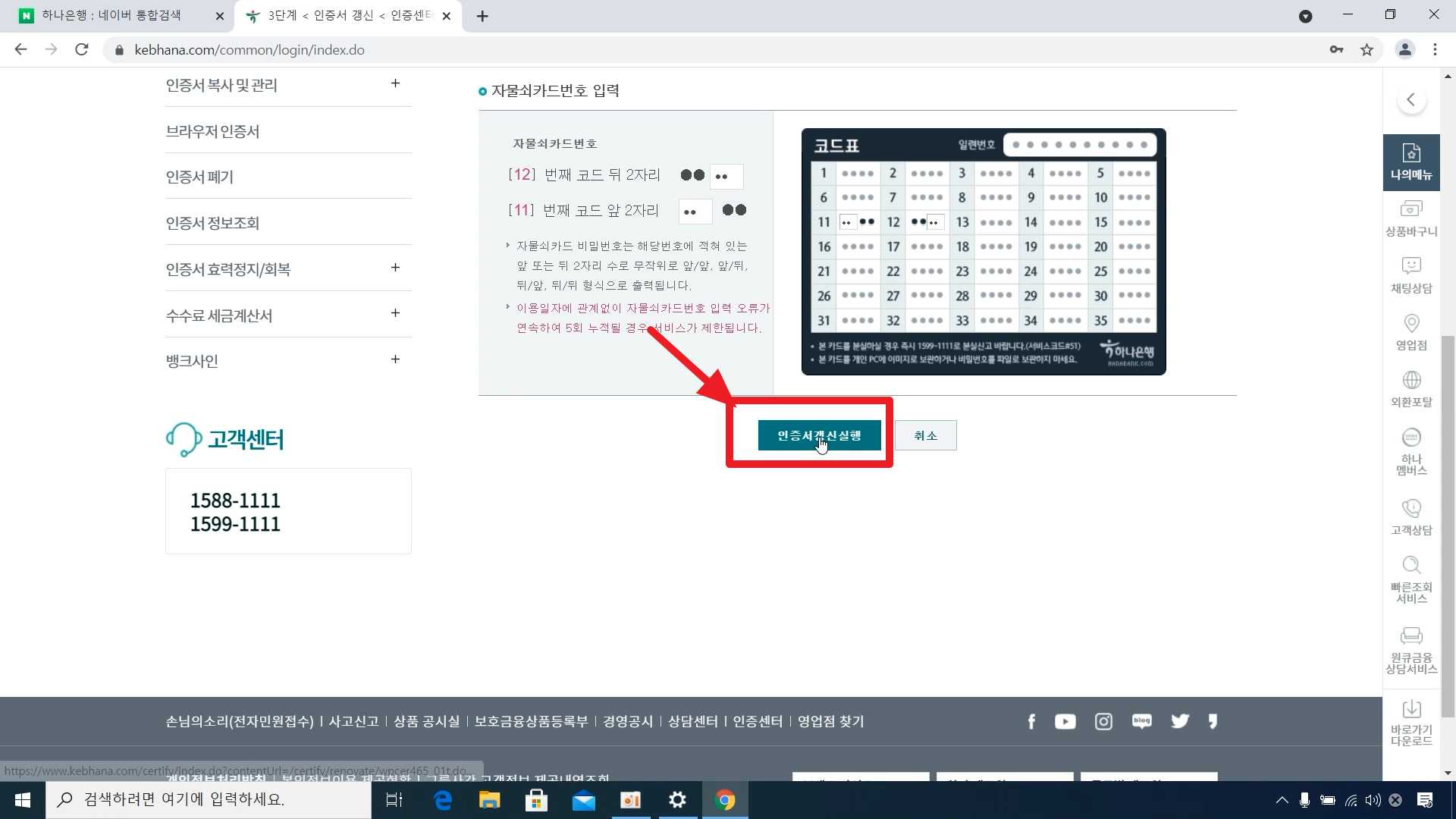Expand 인증서 복사 및 관리 menu
This screenshot has width=1456, height=819.
(x=395, y=83)
